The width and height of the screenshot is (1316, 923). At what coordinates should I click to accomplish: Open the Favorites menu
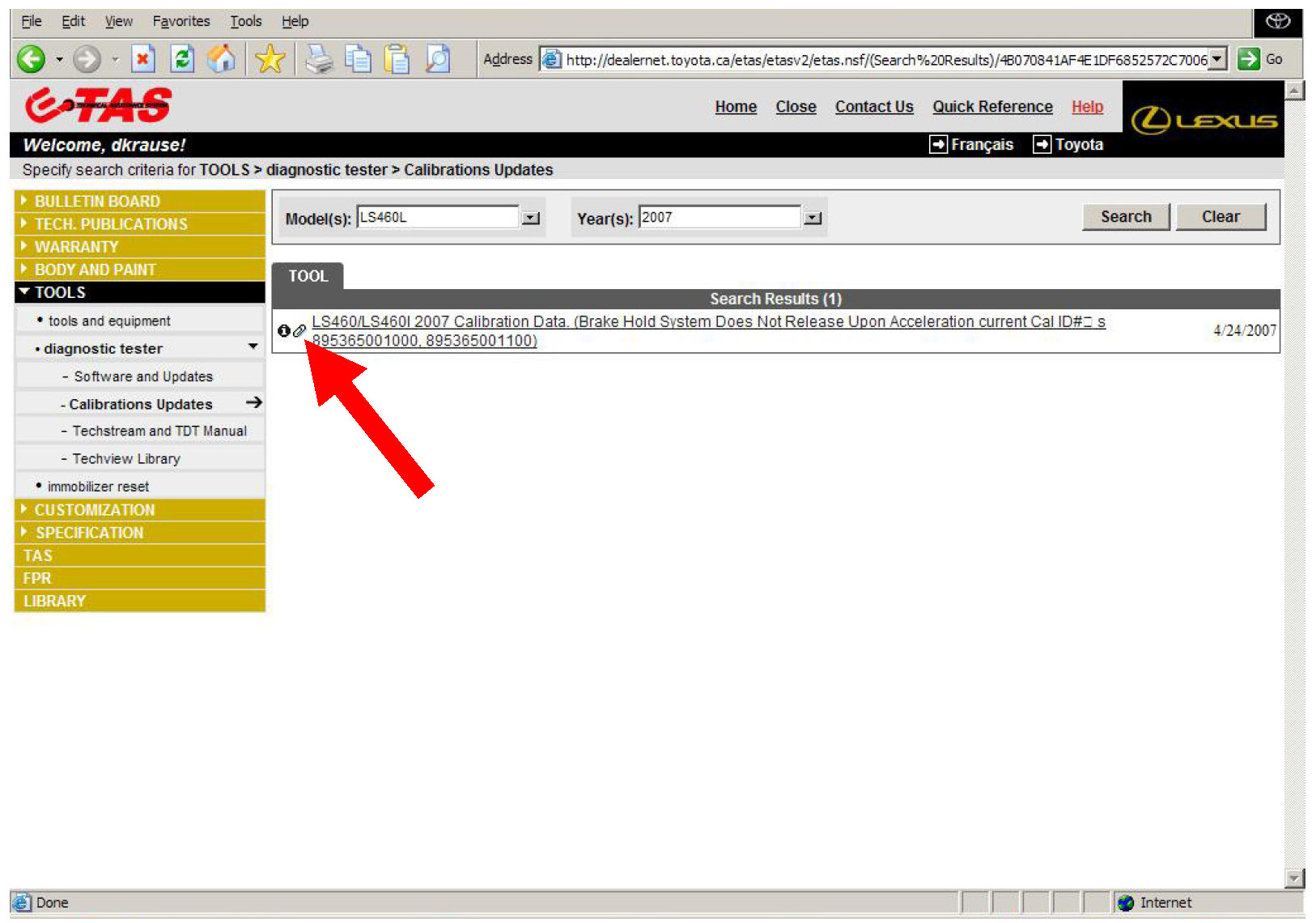coord(180,21)
